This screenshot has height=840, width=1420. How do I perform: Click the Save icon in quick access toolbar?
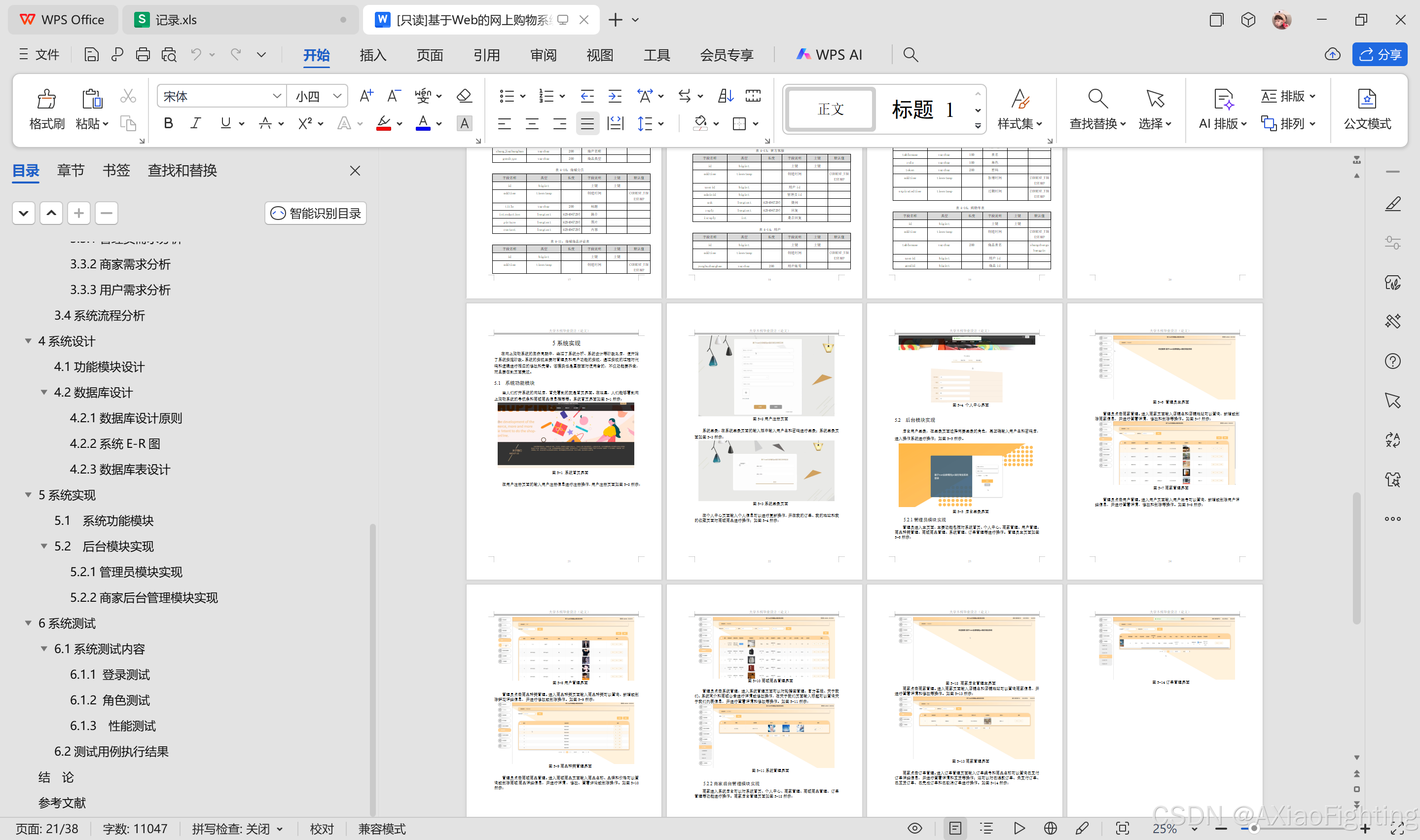91,54
